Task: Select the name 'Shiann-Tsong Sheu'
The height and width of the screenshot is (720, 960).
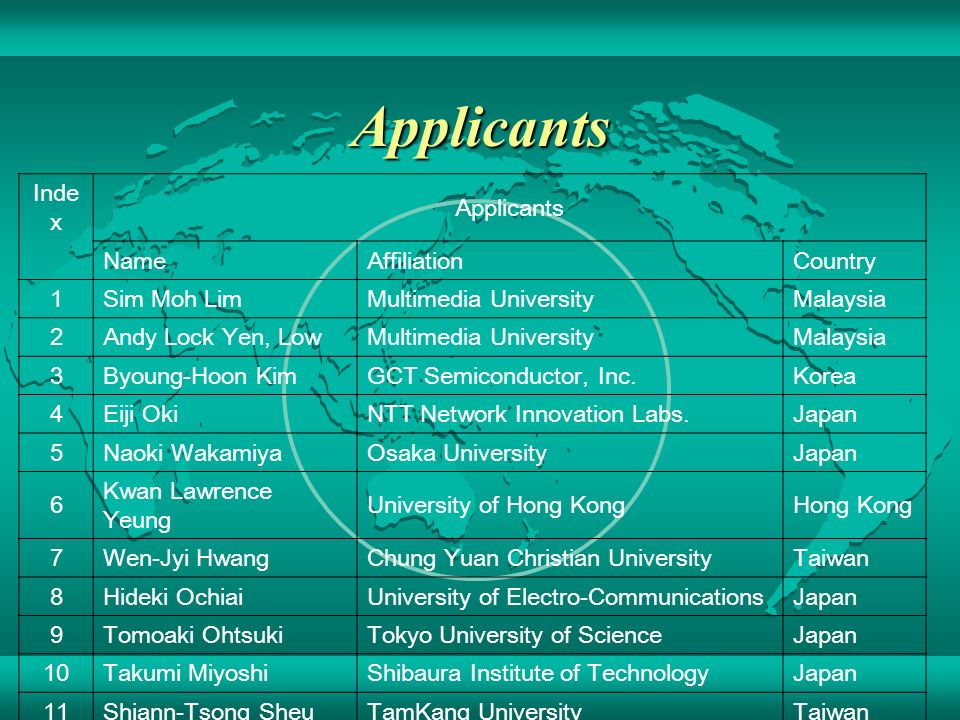Action: pyautogui.click(x=208, y=710)
